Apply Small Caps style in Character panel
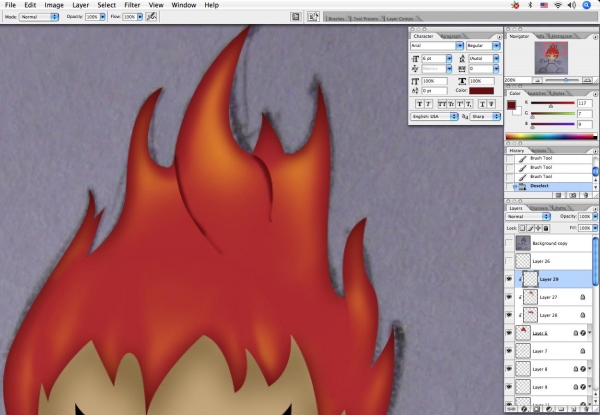This screenshot has width=600, height=415. [451, 104]
